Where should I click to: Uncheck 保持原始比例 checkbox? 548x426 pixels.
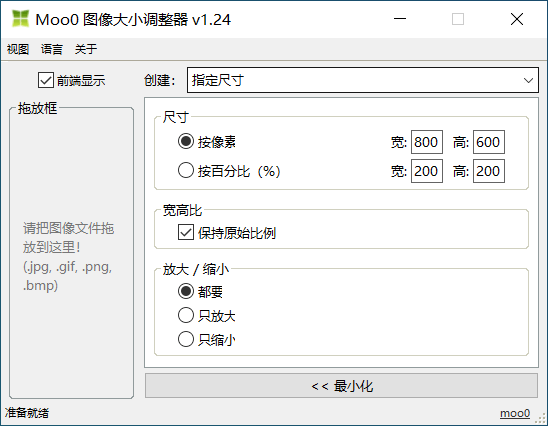pyautogui.click(x=186, y=232)
